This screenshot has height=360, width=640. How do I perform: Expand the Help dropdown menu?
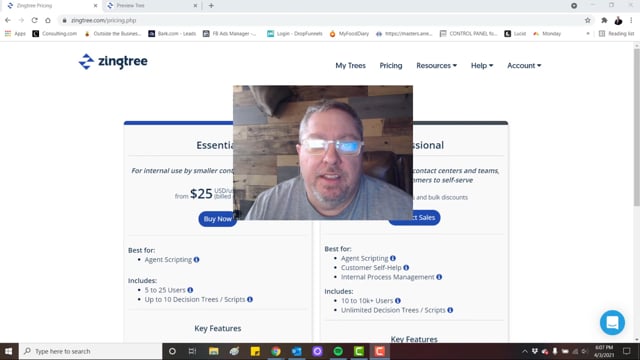(482, 66)
